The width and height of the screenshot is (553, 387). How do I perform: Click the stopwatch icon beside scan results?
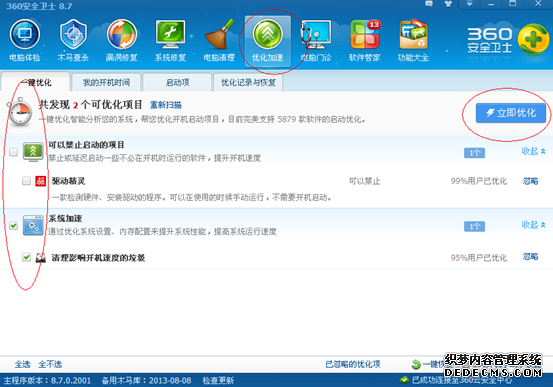click(20, 111)
